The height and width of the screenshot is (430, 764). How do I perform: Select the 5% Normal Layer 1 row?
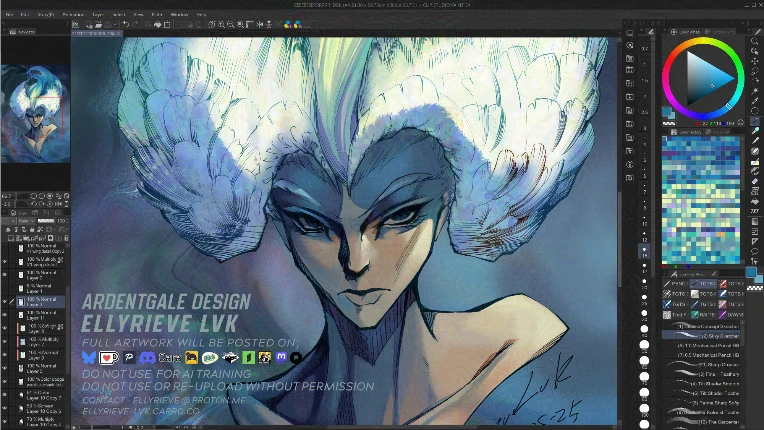click(38, 288)
